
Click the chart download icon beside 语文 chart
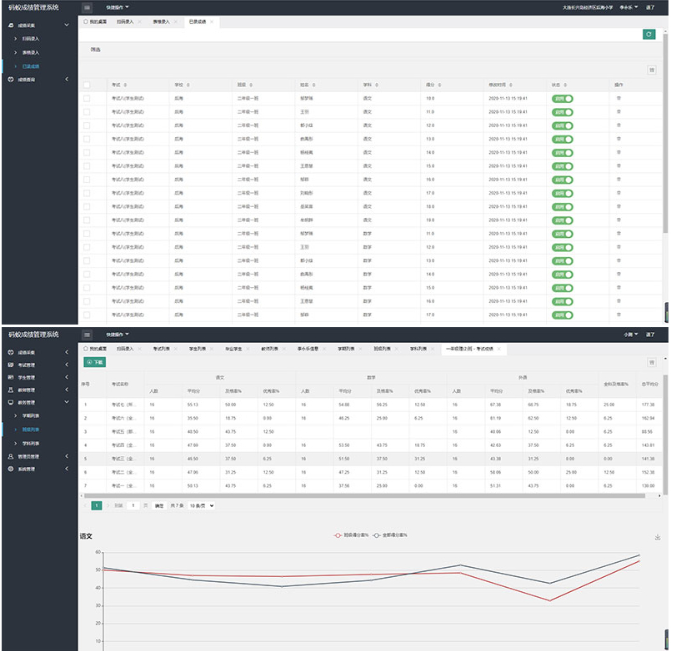pyautogui.click(x=657, y=537)
